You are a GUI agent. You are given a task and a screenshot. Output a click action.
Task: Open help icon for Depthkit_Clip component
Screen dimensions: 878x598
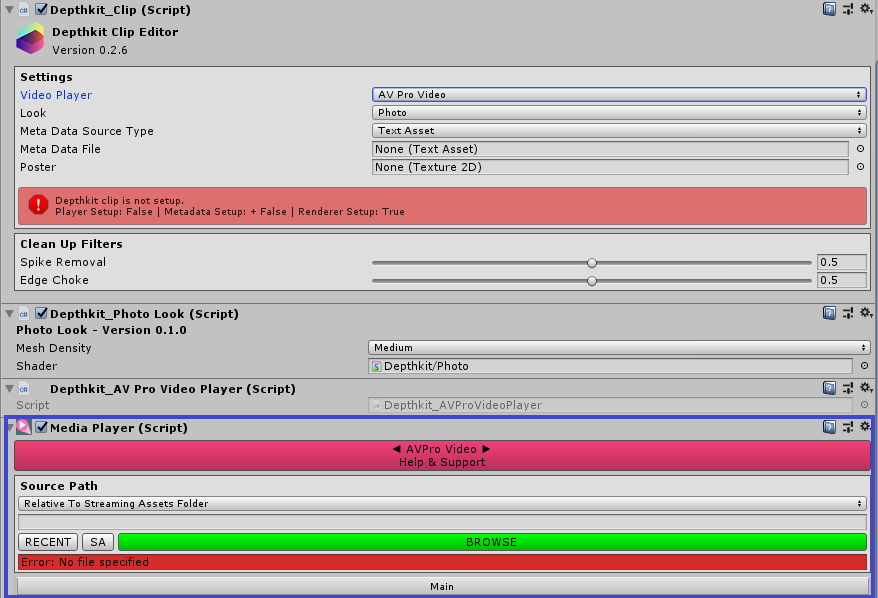click(829, 9)
